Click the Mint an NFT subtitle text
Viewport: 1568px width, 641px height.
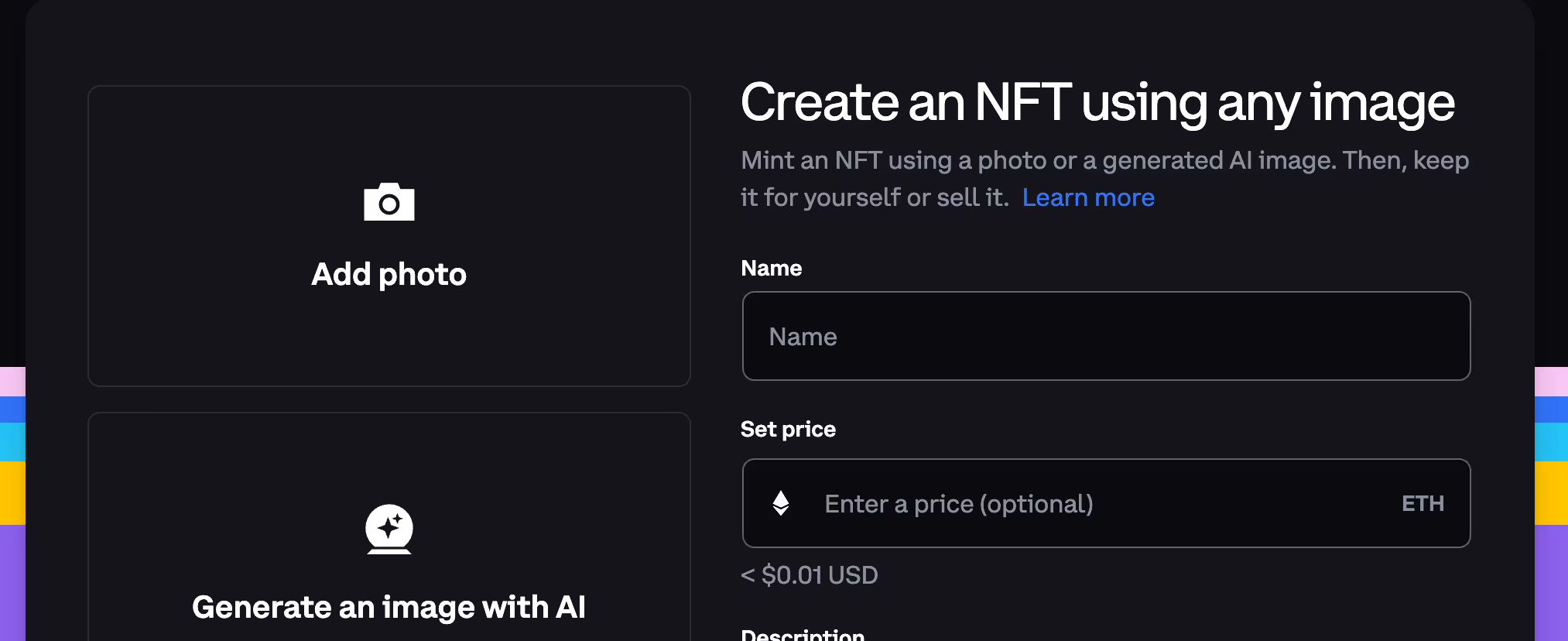tap(1104, 161)
